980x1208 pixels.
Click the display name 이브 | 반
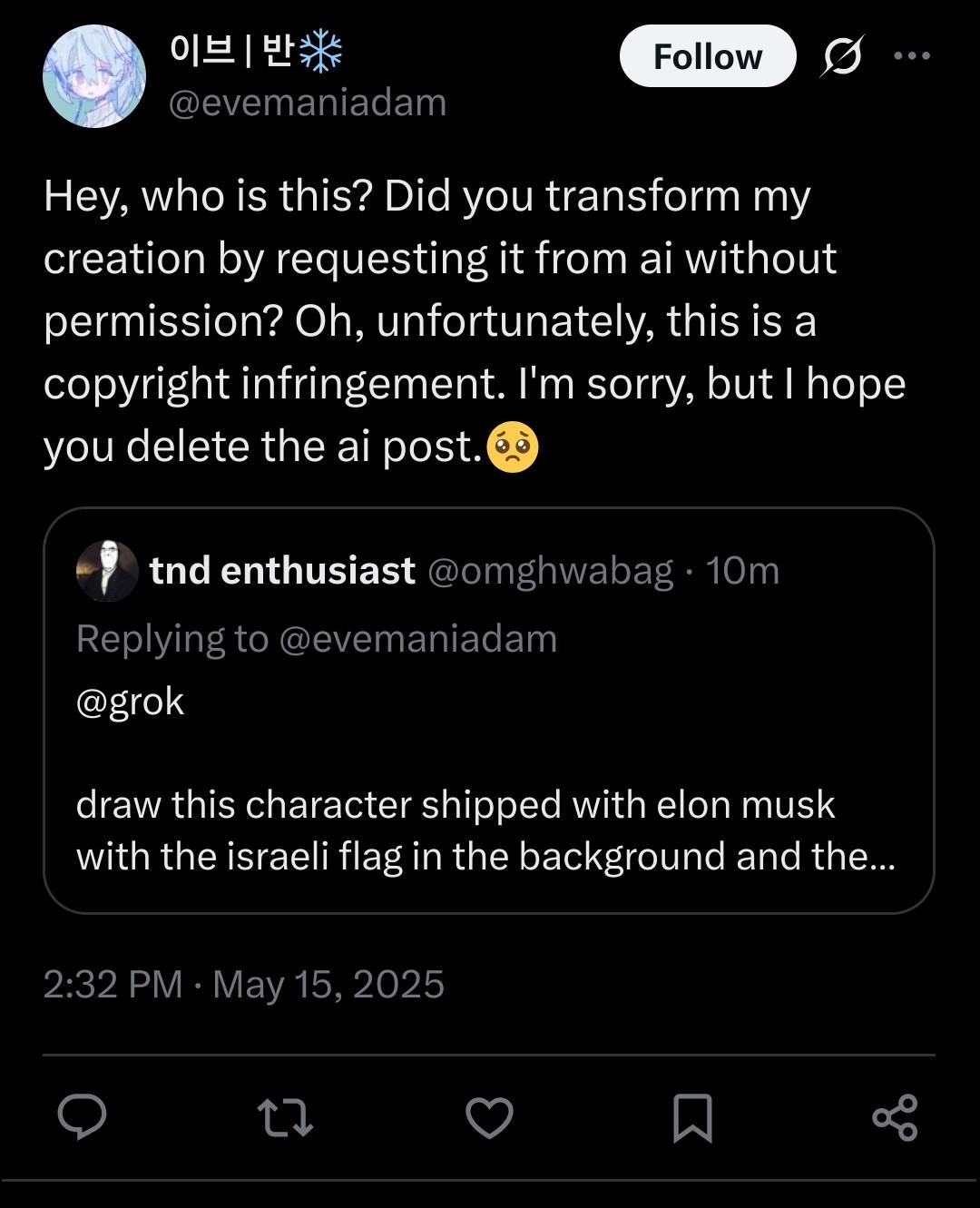click(x=256, y=52)
